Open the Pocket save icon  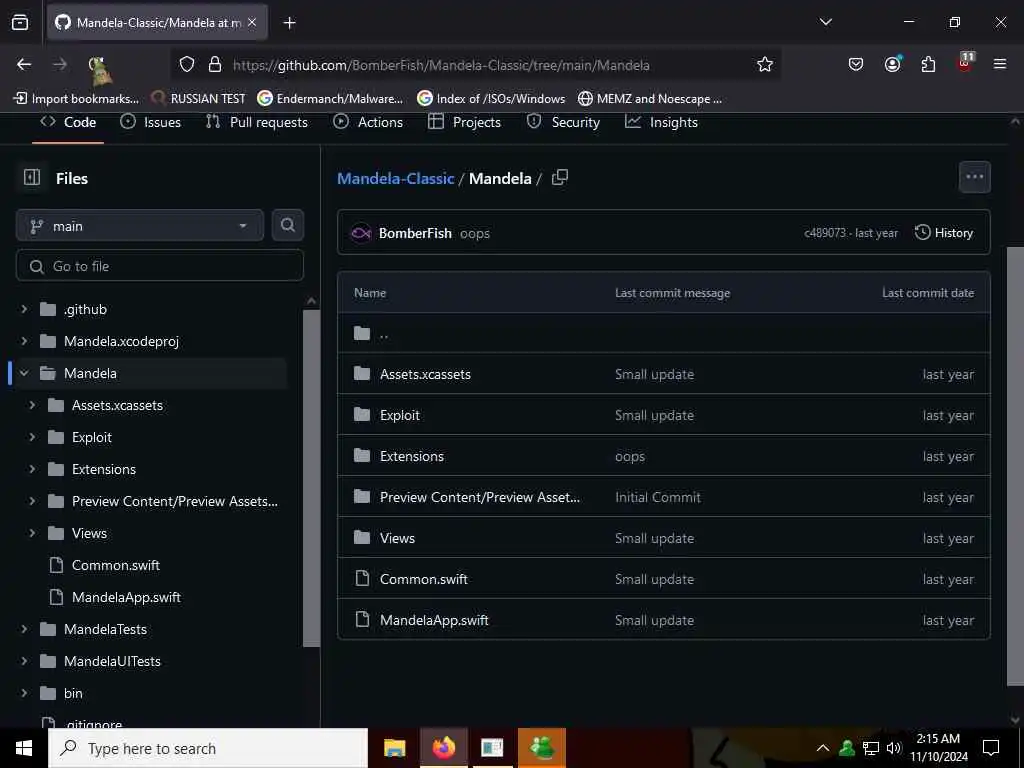856,65
